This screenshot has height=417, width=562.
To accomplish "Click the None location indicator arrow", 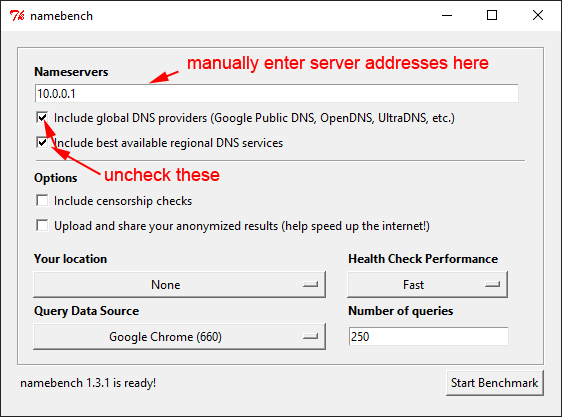I will tap(310, 284).
